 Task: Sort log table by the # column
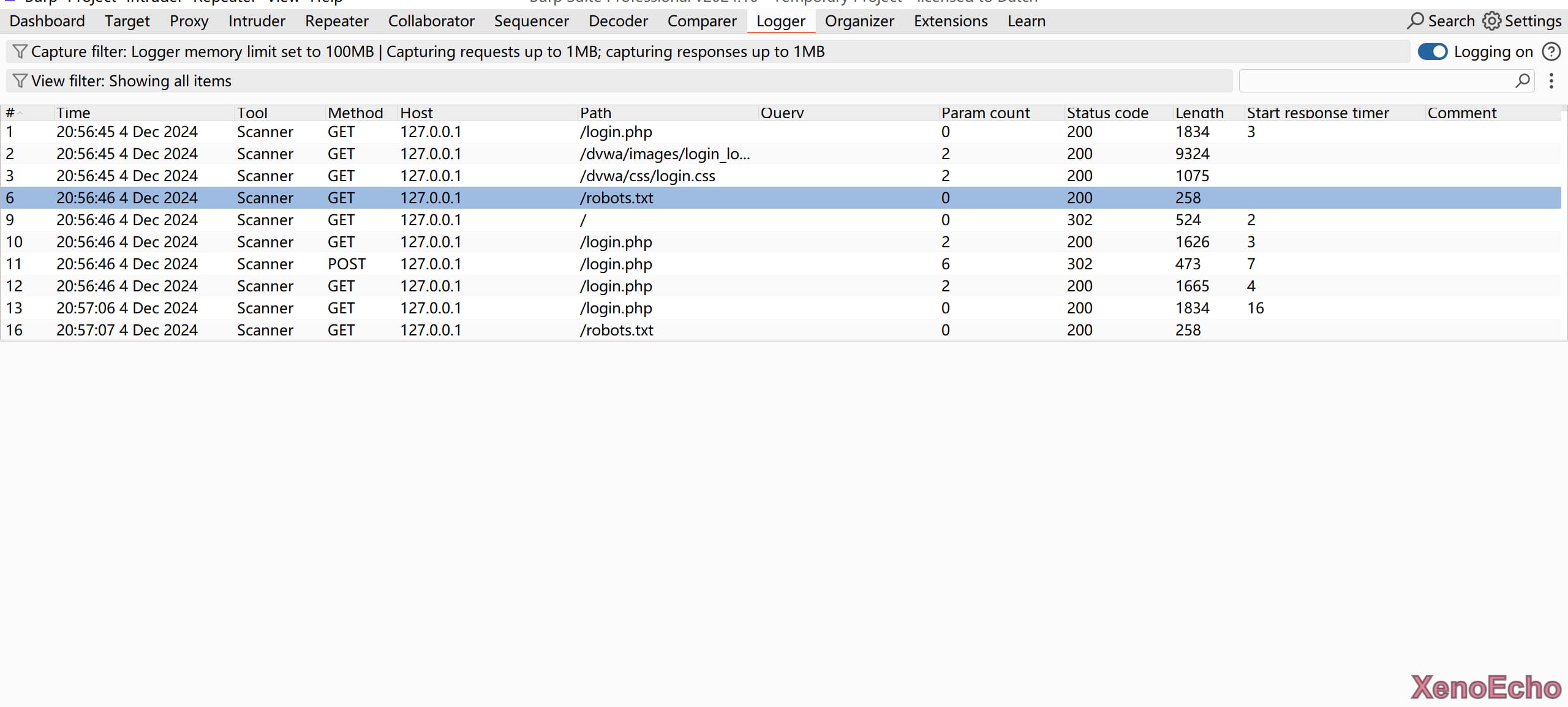[11, 113]
